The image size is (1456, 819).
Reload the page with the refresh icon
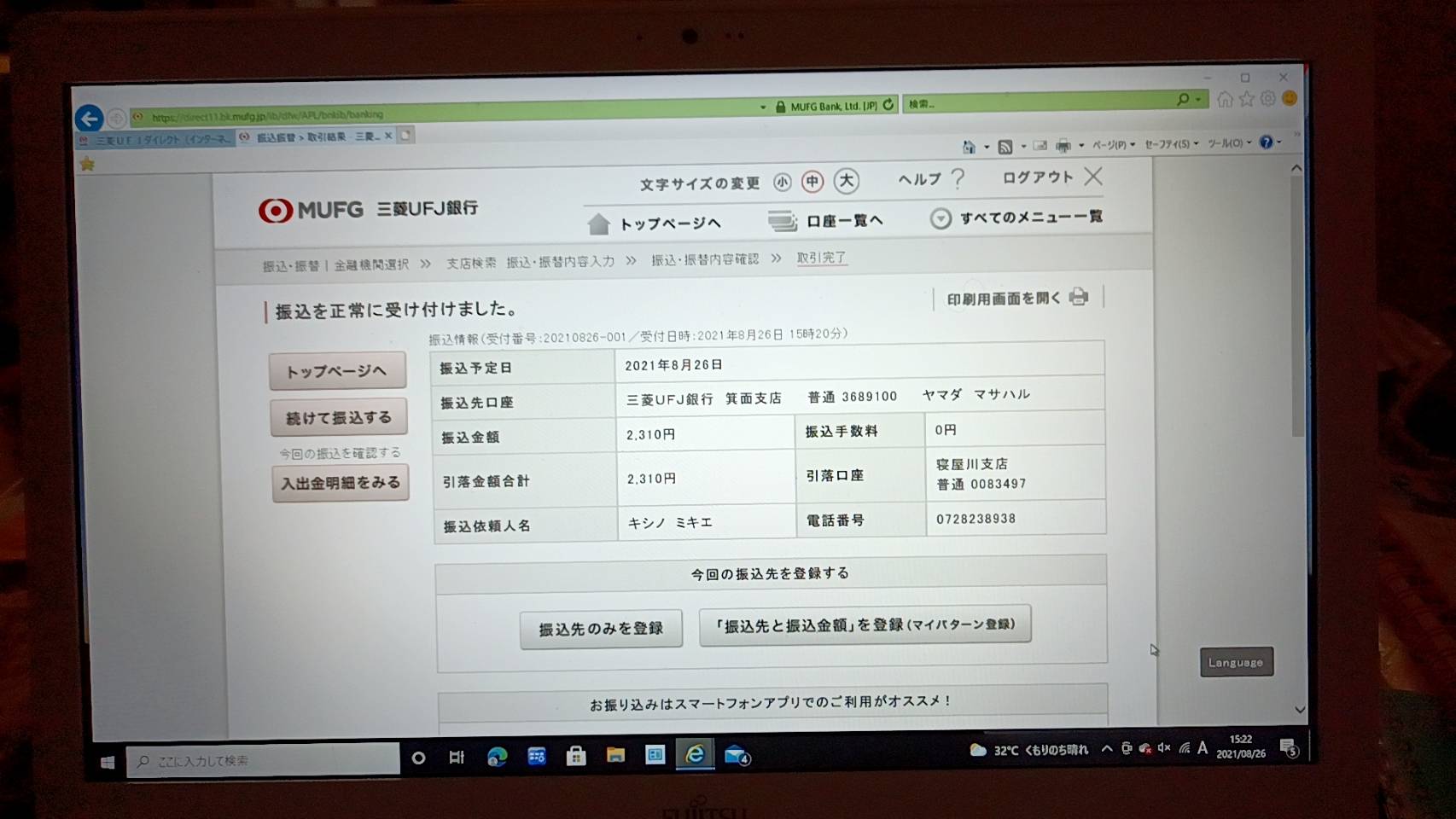(888, 104)
